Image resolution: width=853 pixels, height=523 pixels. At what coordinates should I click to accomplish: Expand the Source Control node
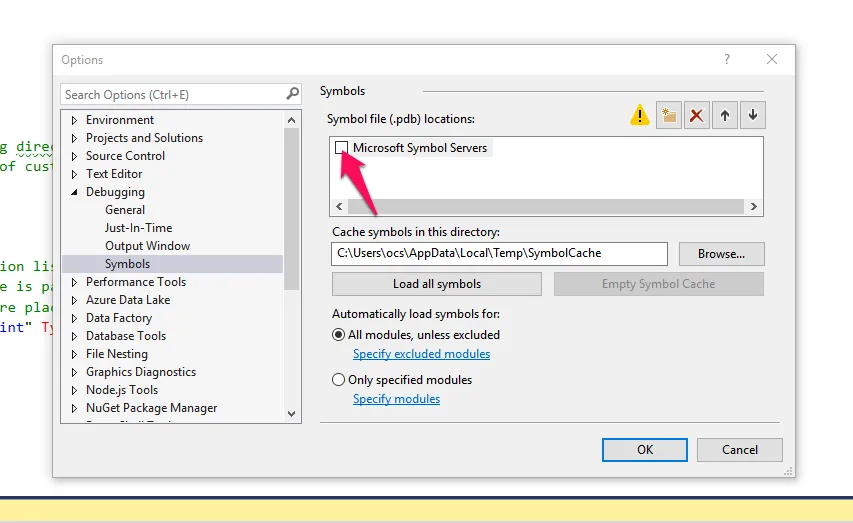[x=75, y=156]
